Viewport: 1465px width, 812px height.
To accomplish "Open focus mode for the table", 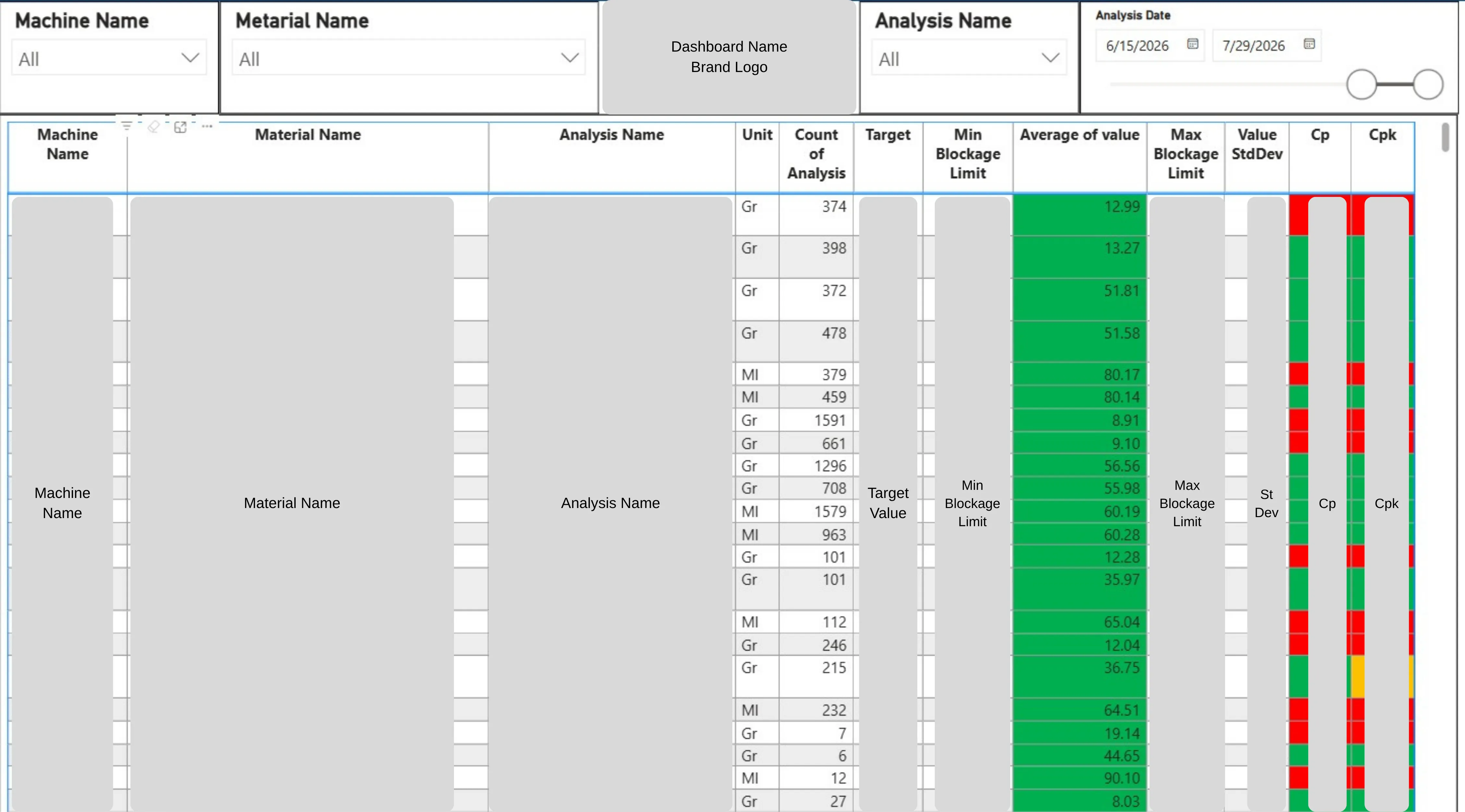I will [180, 127].
